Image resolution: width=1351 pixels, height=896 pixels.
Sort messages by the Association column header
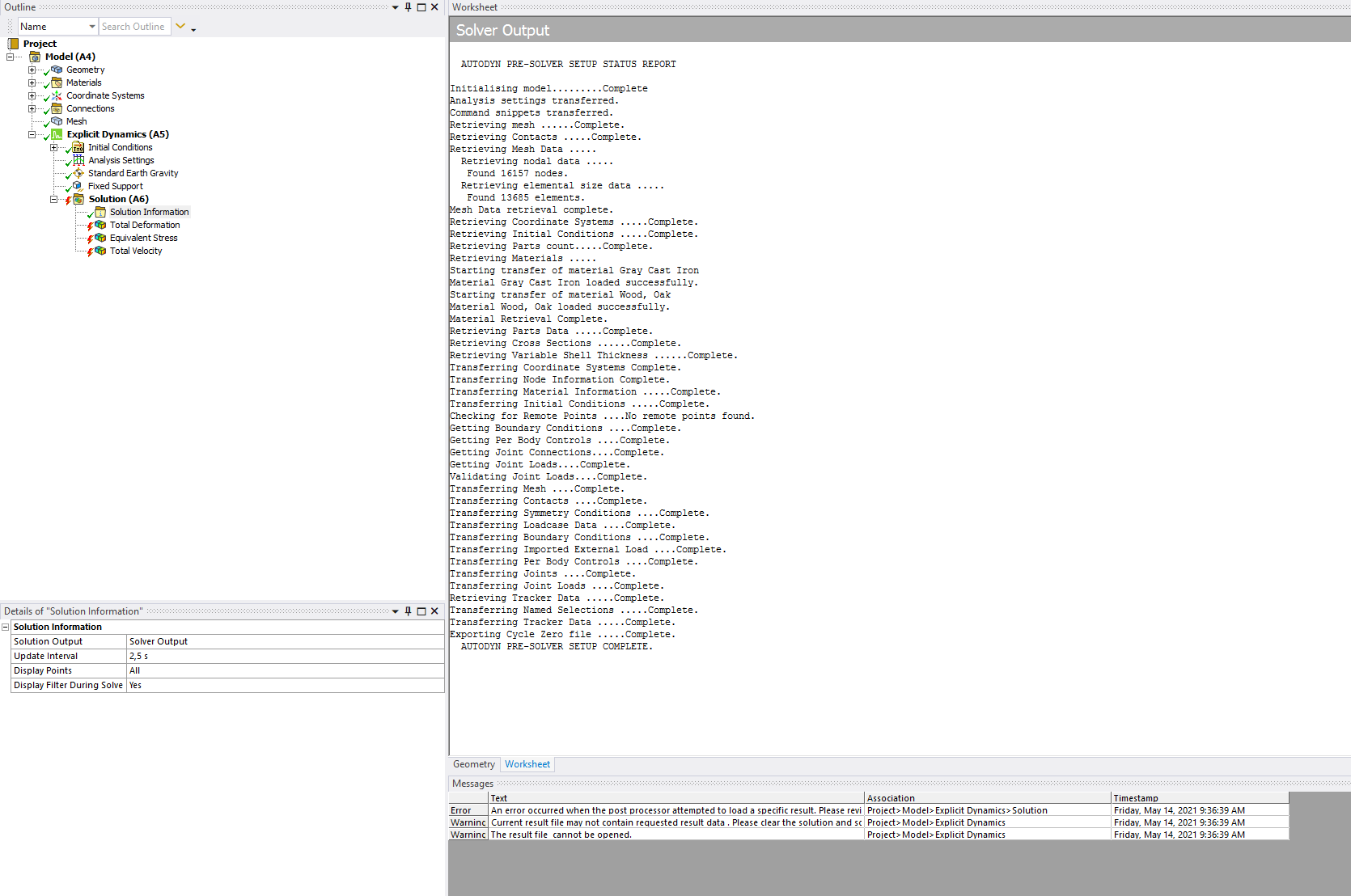(x=988, y=798)
